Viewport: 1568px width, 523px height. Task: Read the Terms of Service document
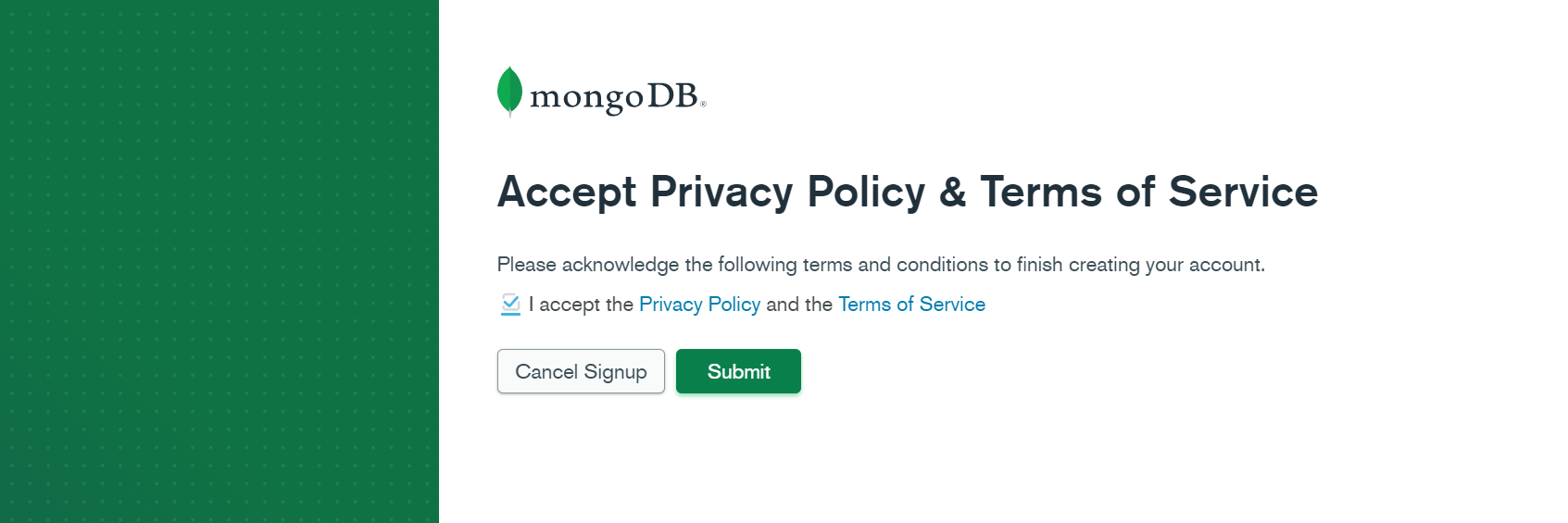tap(911, 305)
